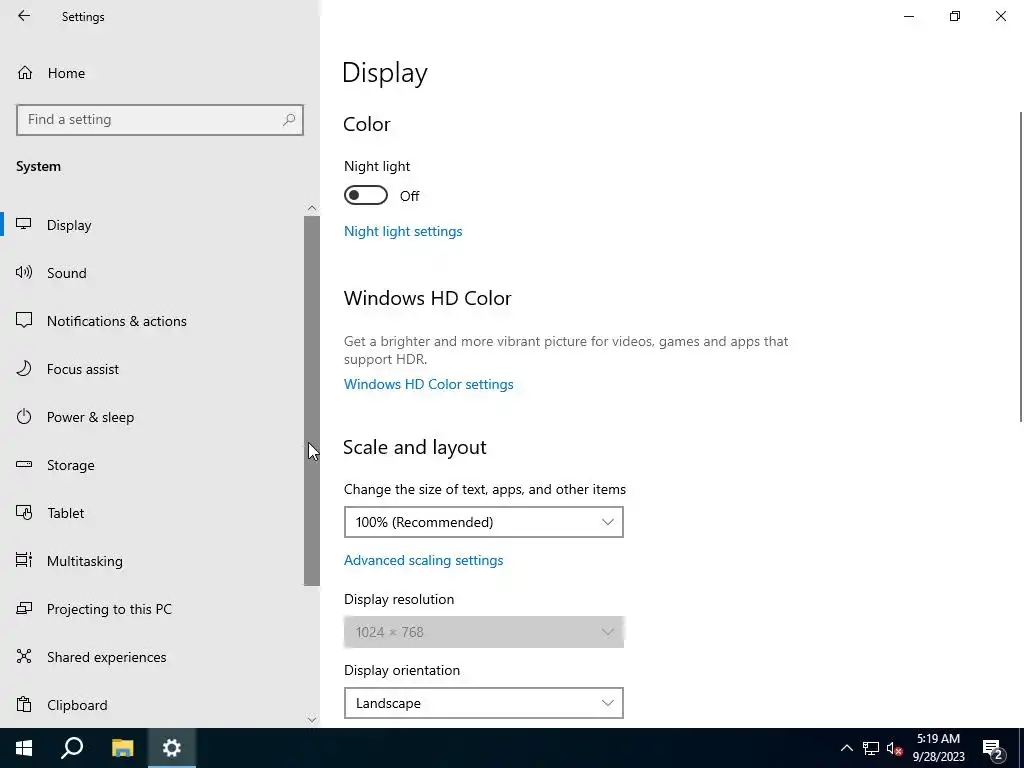Open the Action Center notifications icon
Image resolution: width=1024 pixels, height=768 pixels.
click(993, 749)
